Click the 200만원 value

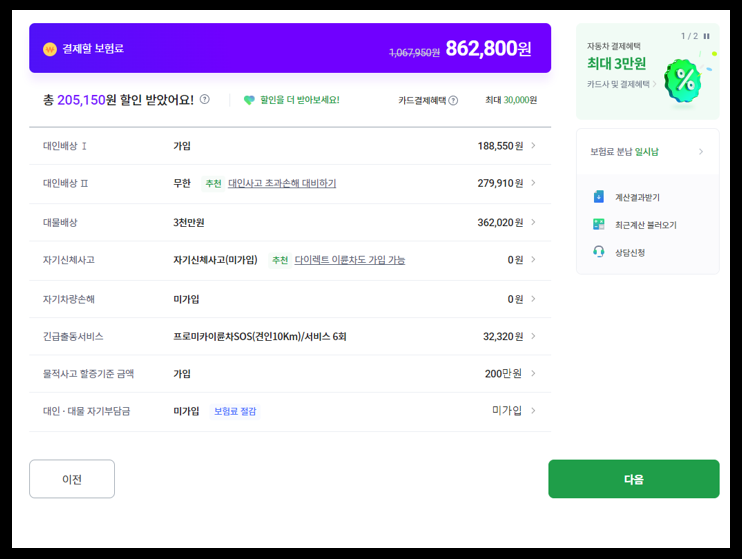tap(503, 374)
